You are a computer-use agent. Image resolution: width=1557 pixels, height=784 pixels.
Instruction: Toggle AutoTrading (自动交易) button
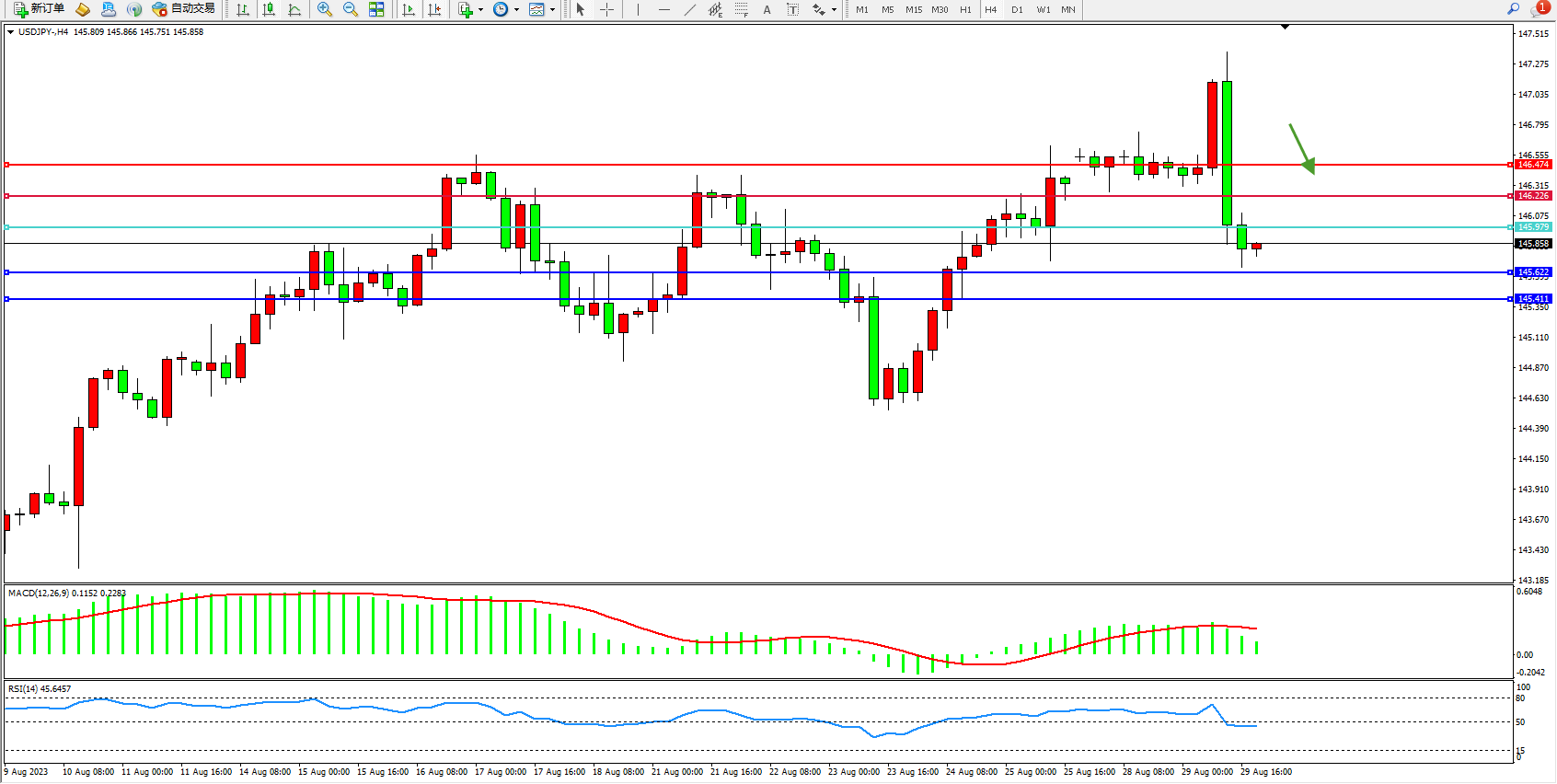pyautogui.click(x=184, y=9)
